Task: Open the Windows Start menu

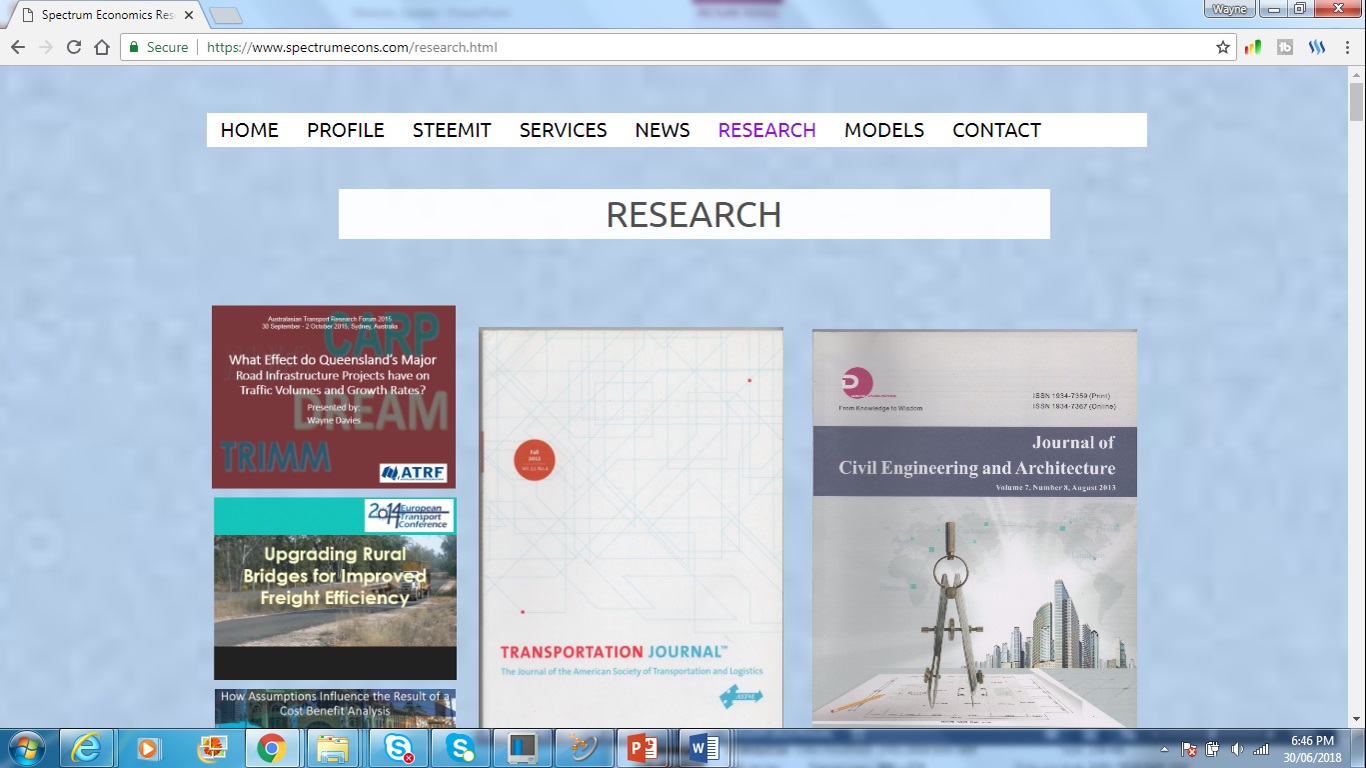Action: coord(25,748)
